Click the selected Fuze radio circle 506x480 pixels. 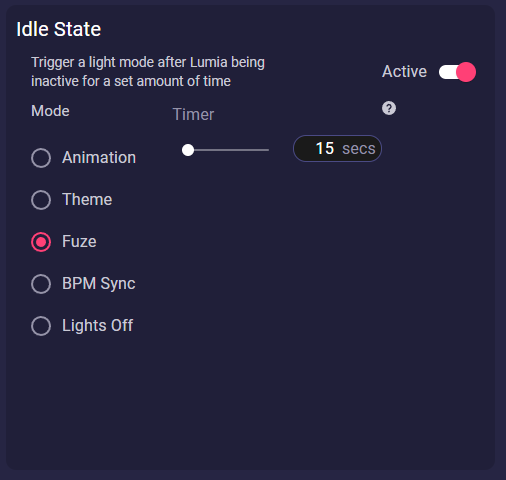point(41,242)
